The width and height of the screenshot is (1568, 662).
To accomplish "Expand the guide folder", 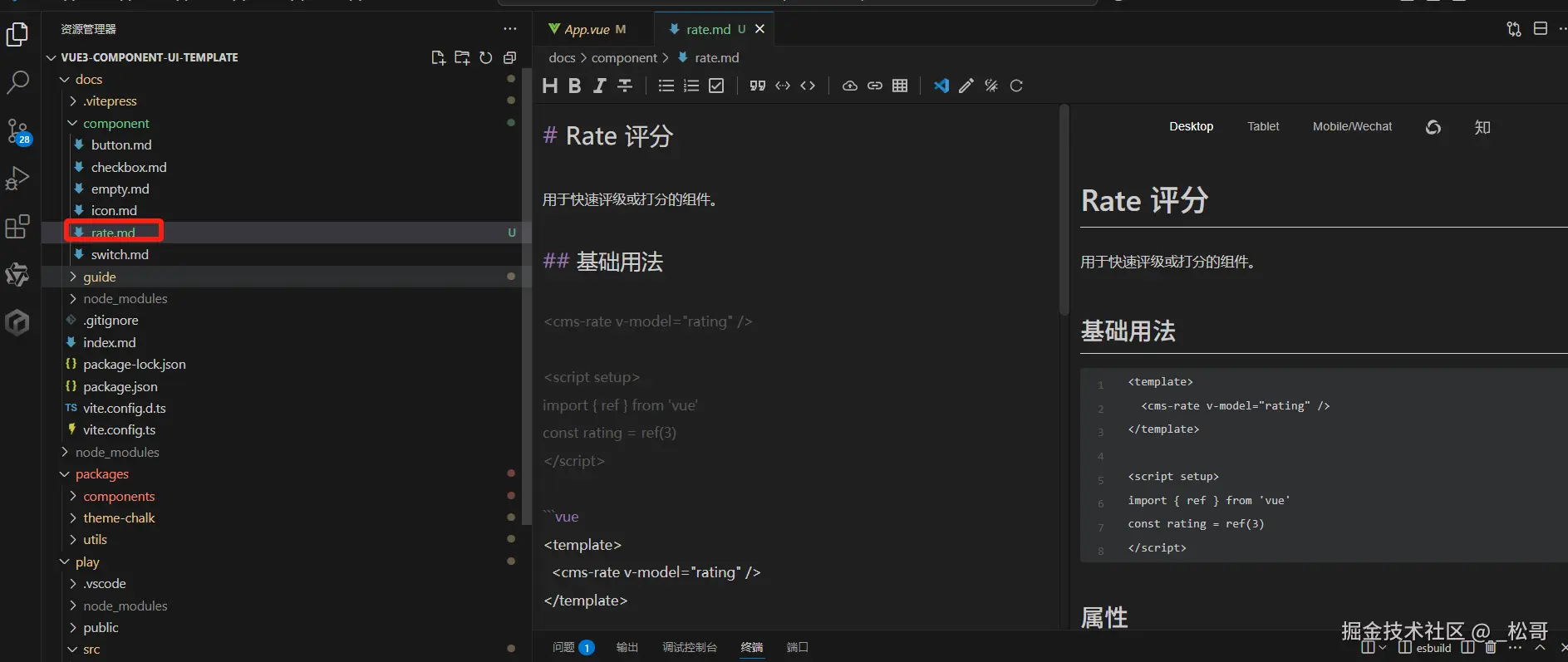I will [x=99, y=277].
